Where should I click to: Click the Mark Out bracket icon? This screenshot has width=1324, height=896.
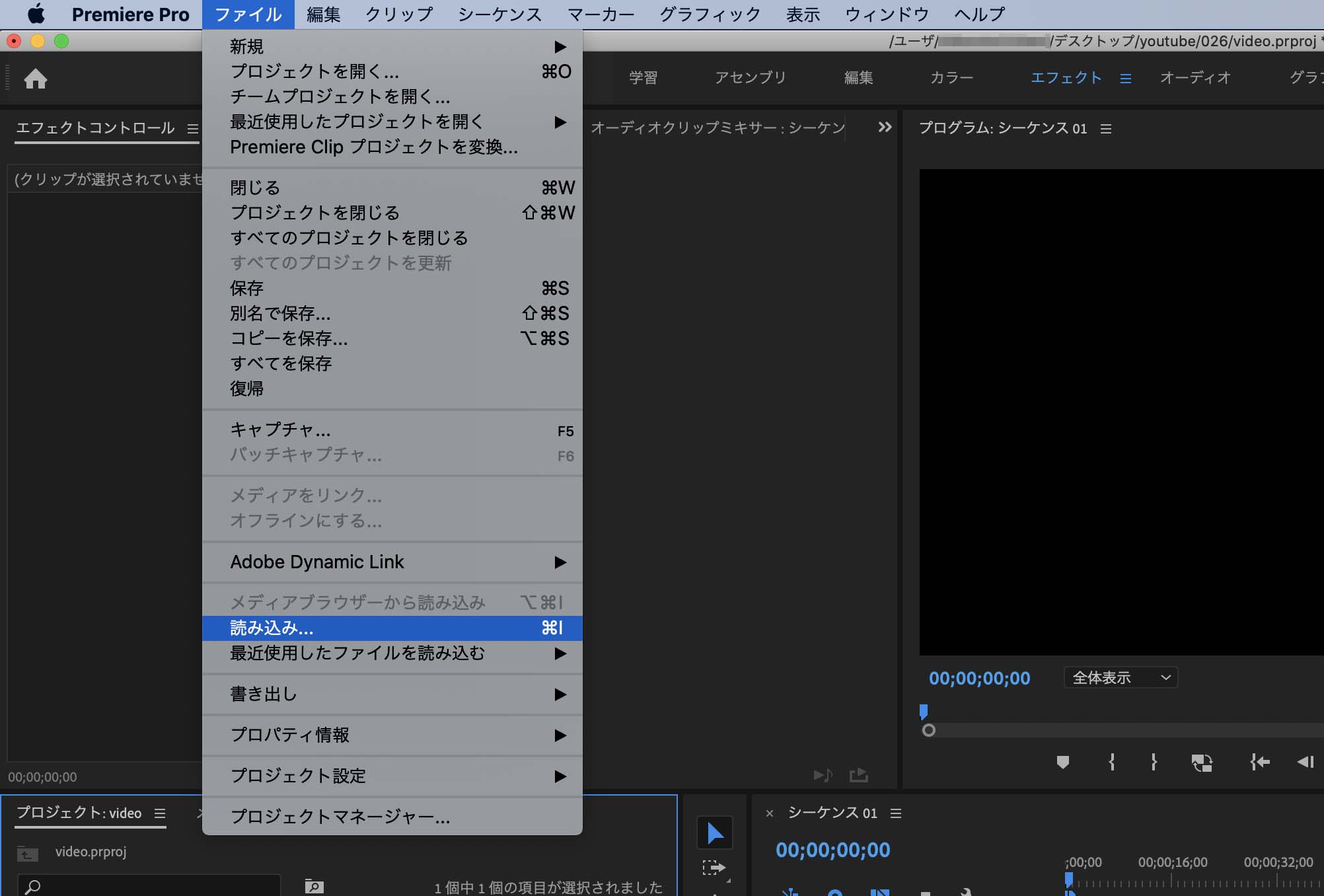coord(1154,763)
